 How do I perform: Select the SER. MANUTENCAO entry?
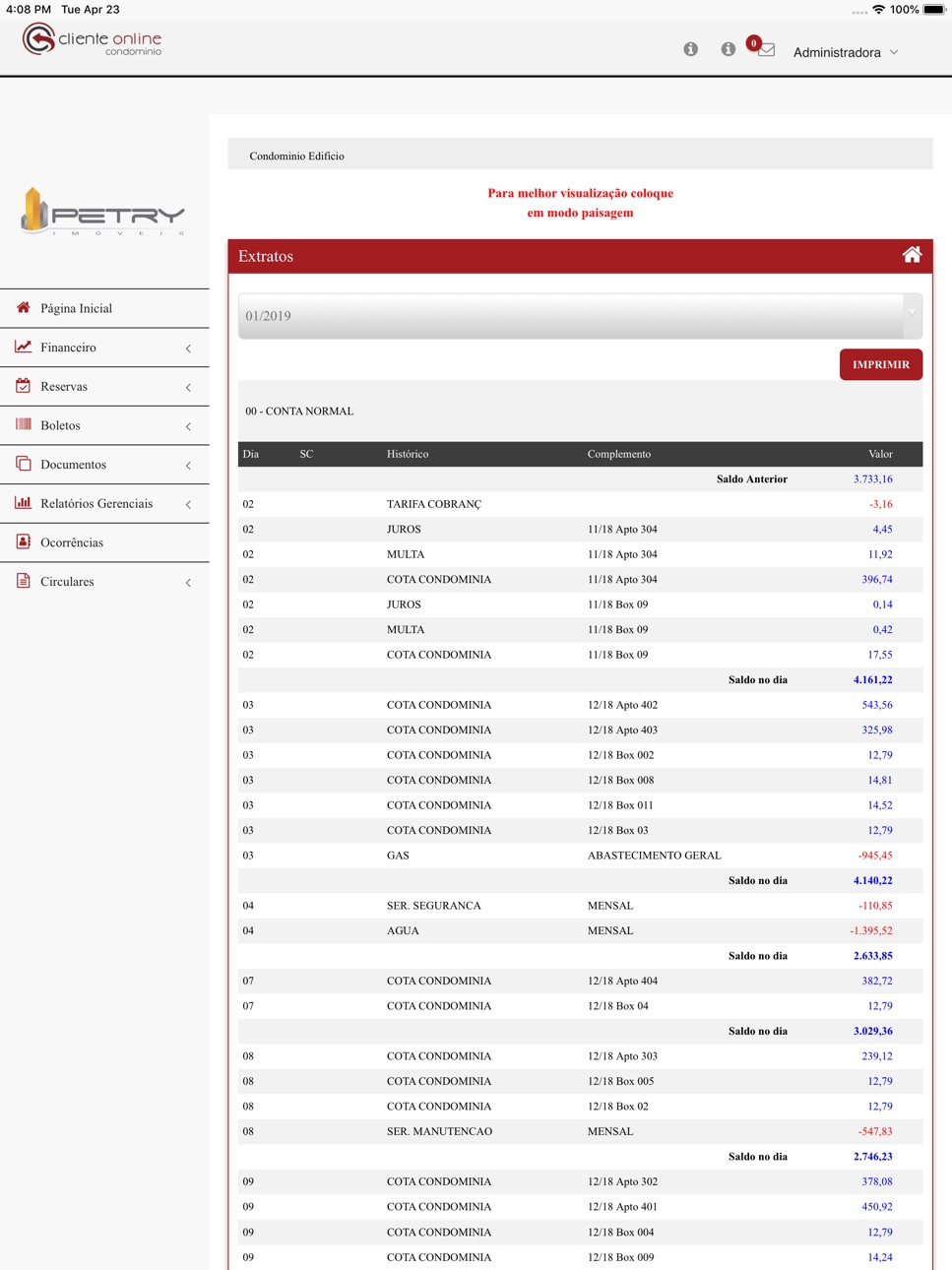[439, 1131]
